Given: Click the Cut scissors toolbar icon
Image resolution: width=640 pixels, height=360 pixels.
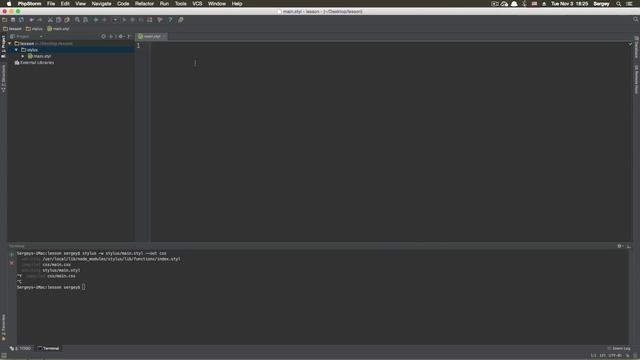Looking at the screenshot, I should (50, 20).
